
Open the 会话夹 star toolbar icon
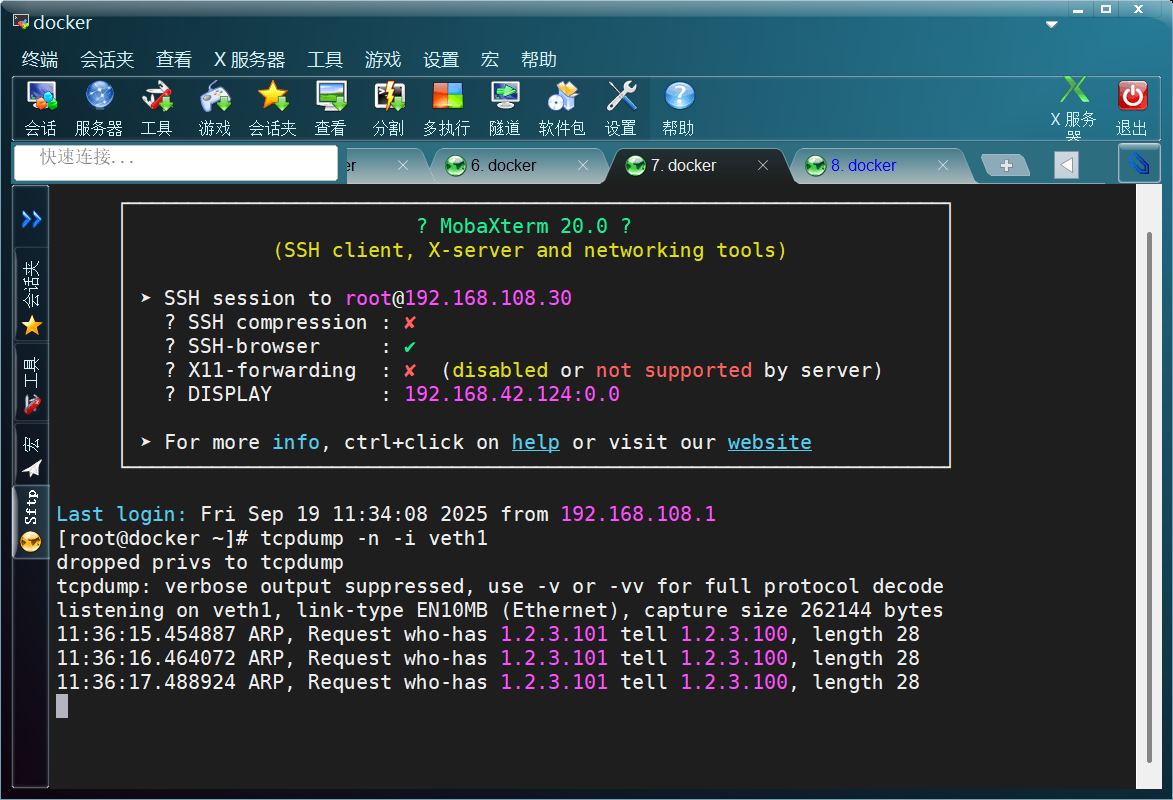[272, 109]
